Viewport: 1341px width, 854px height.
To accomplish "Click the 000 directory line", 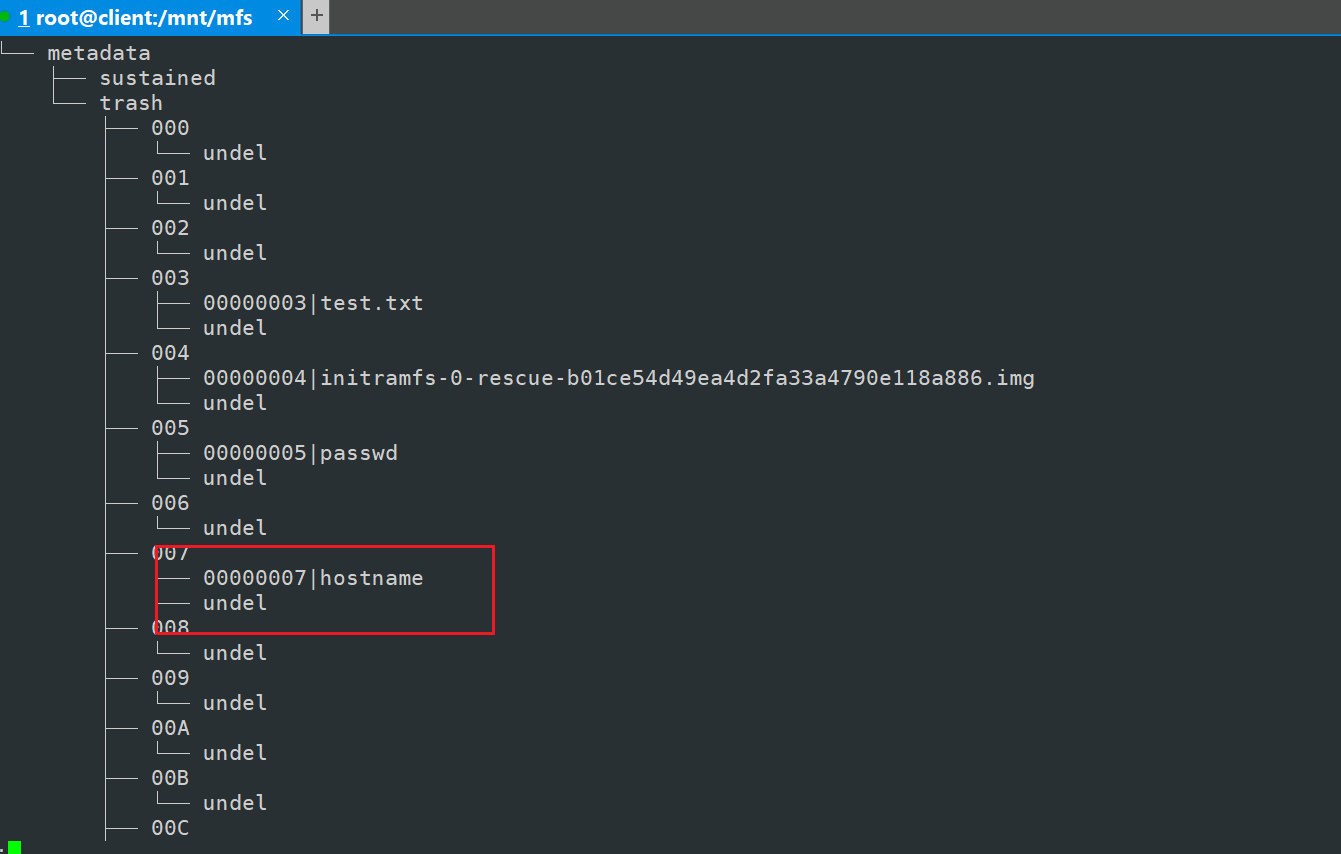I will 170,128.
